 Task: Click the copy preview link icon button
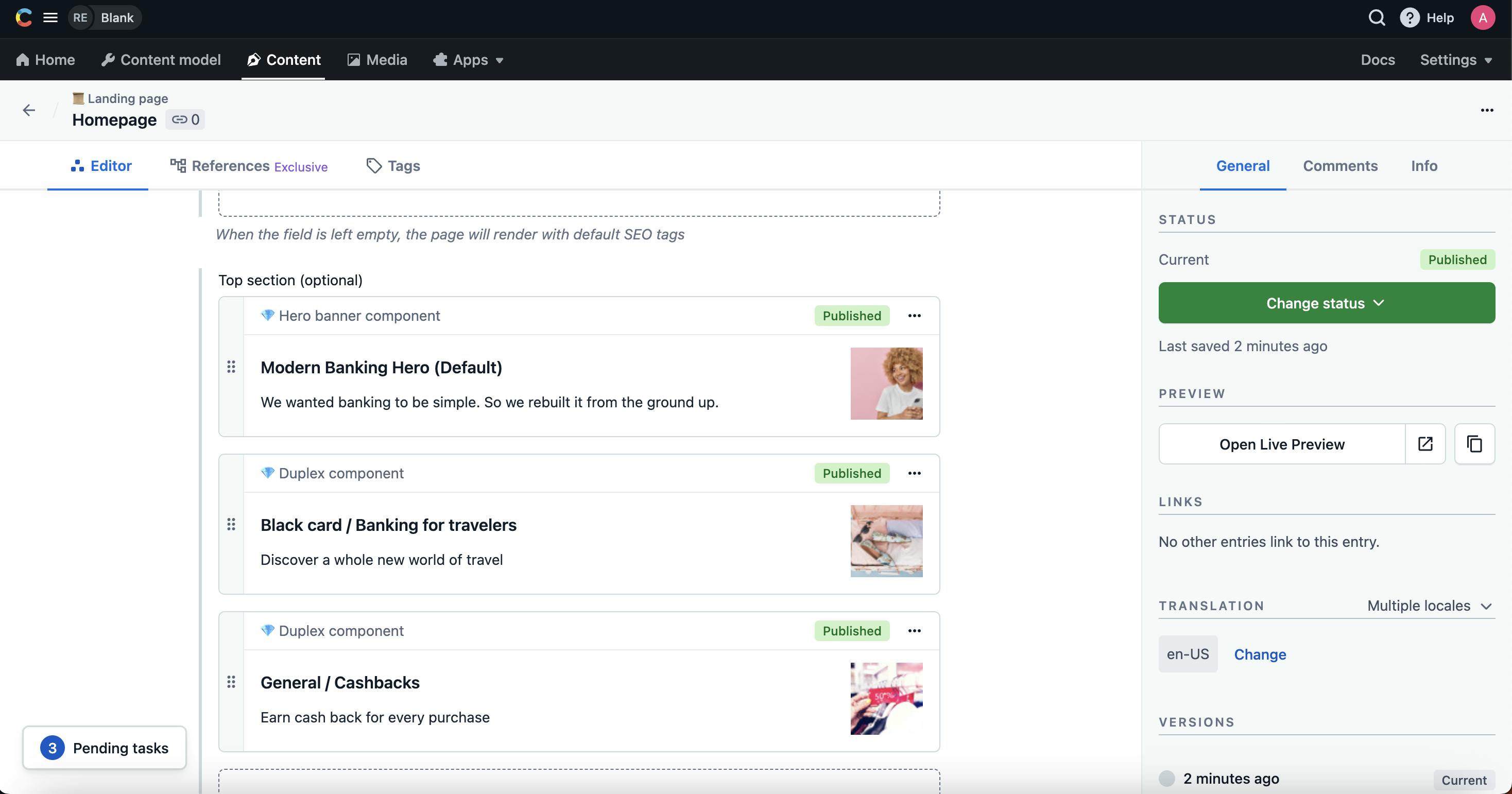(1475, 443)
